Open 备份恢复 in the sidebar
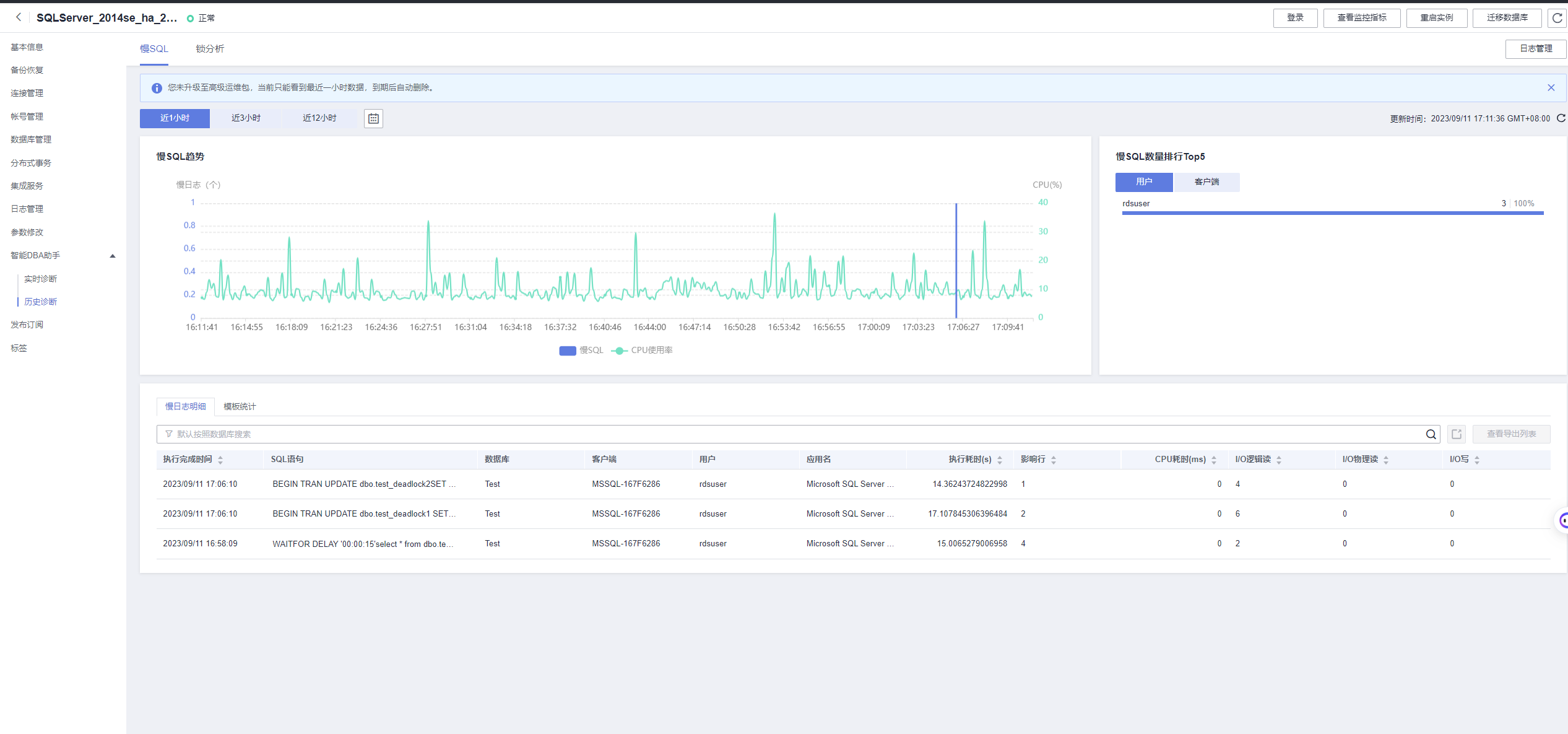 pos(27,70)
